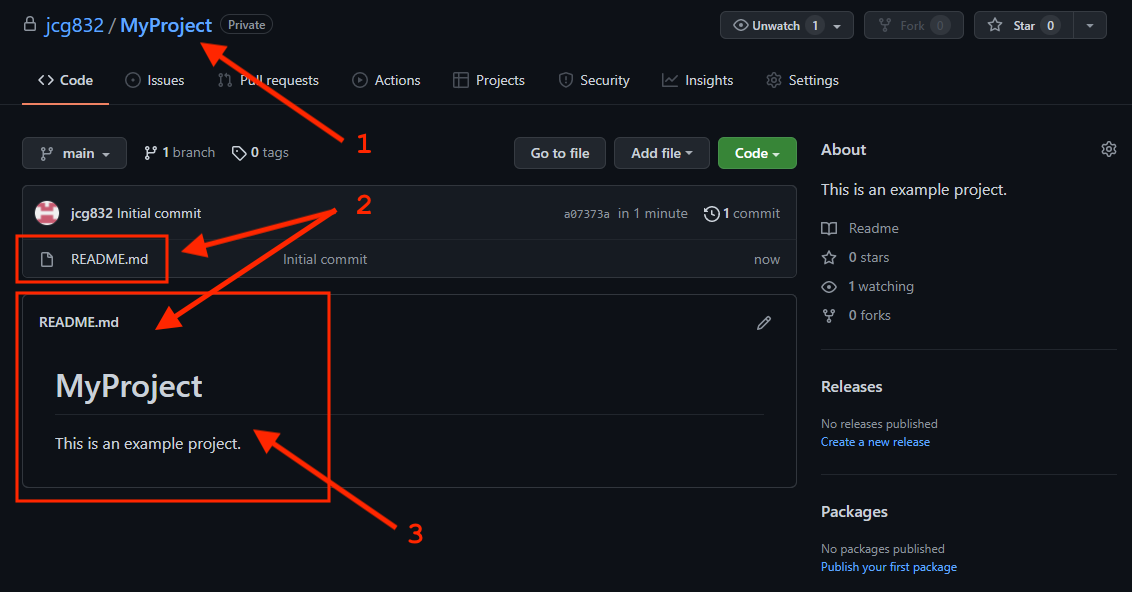This screenshot has height=592, width=1132.
Task: Click the Go to file button
Action: (560, 153)
